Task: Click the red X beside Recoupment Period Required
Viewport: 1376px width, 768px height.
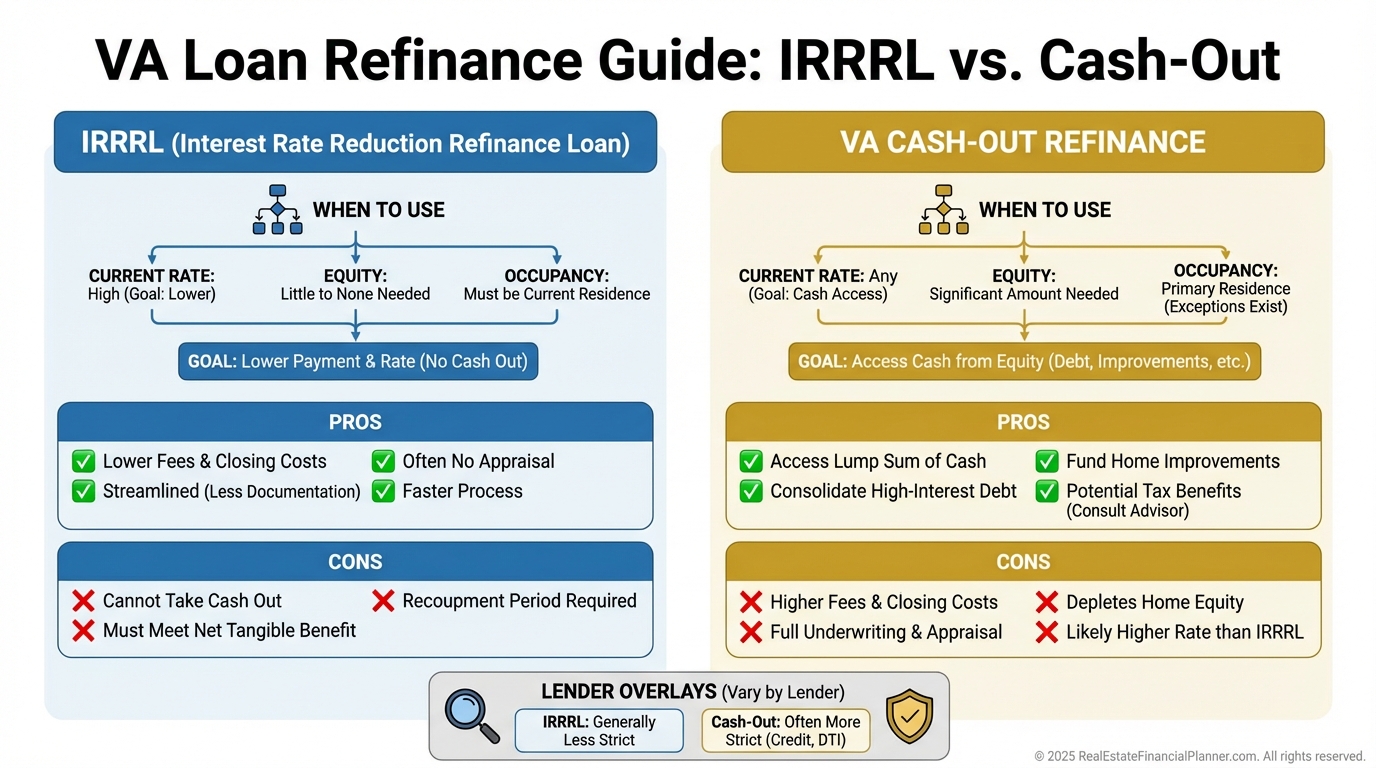Action: [x=383, y=601]
